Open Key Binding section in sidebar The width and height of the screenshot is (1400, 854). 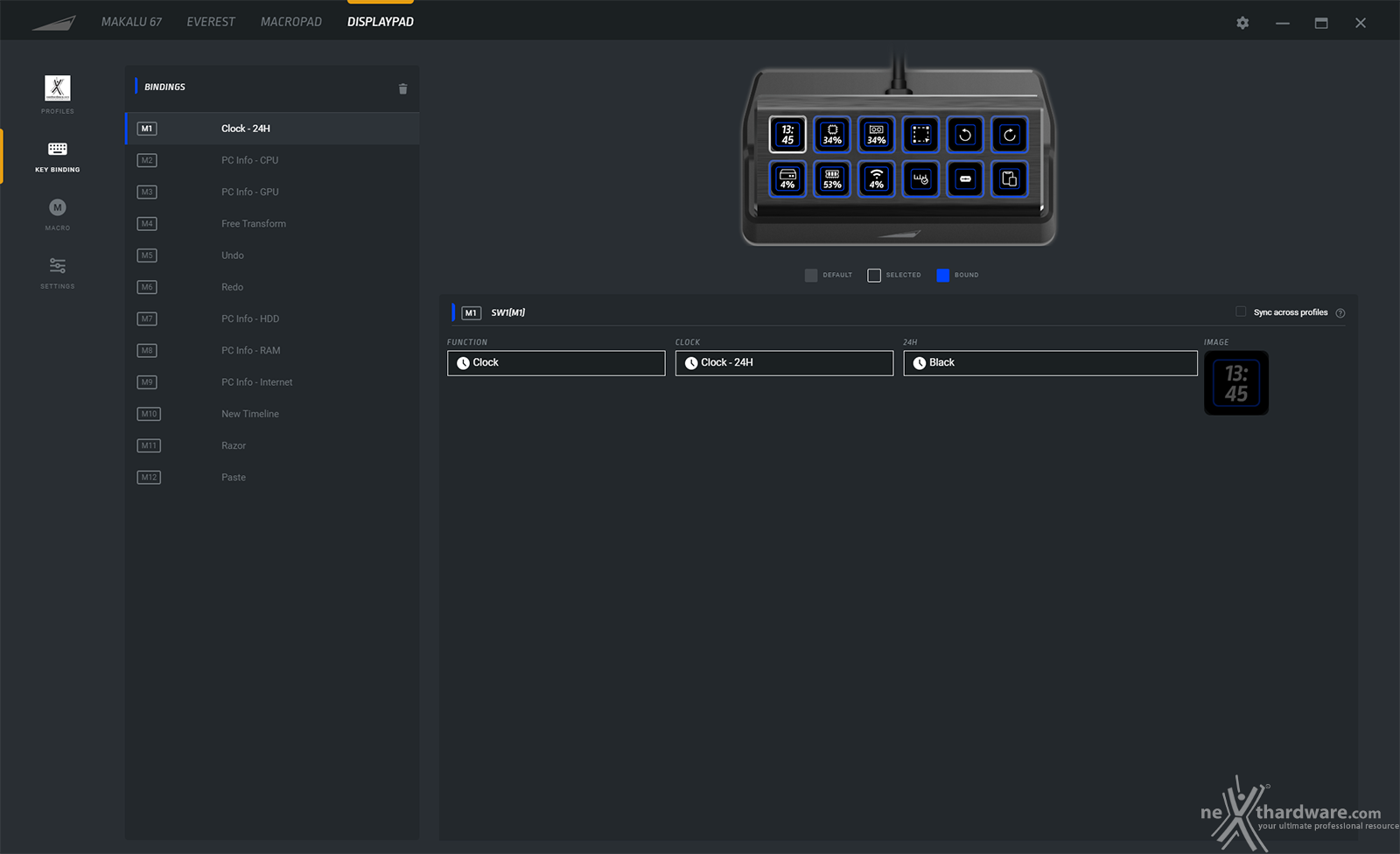(58, 156)
